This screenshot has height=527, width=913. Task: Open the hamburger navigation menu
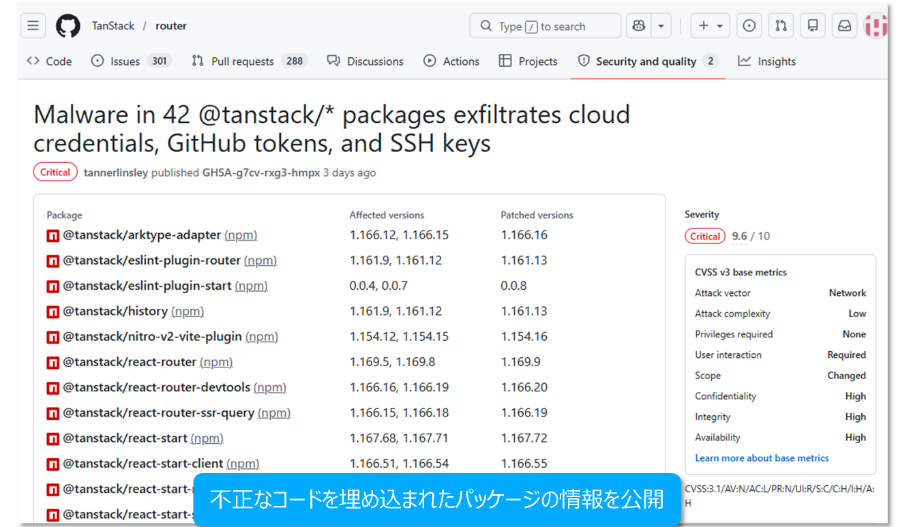[33, 26]
